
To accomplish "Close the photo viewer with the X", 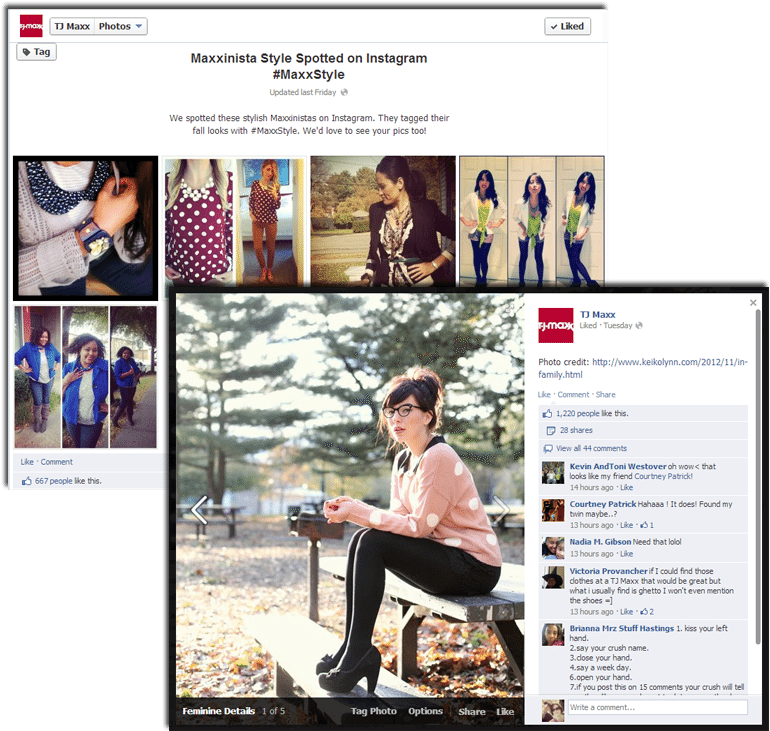I will pyautogui.click(x=753, y=303).
